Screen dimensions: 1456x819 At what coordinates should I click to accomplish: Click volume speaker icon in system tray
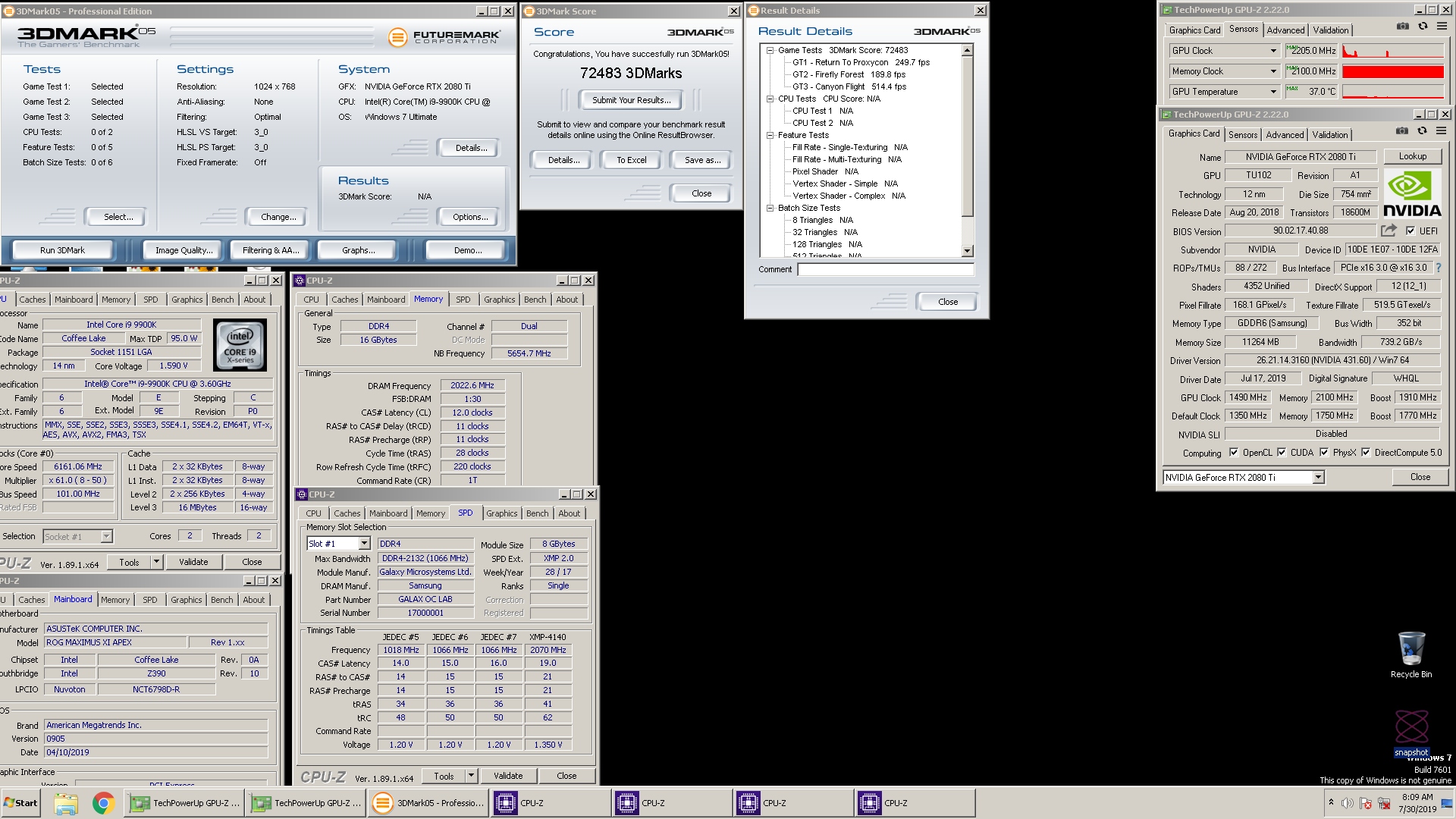click(x=1348, y=803)
